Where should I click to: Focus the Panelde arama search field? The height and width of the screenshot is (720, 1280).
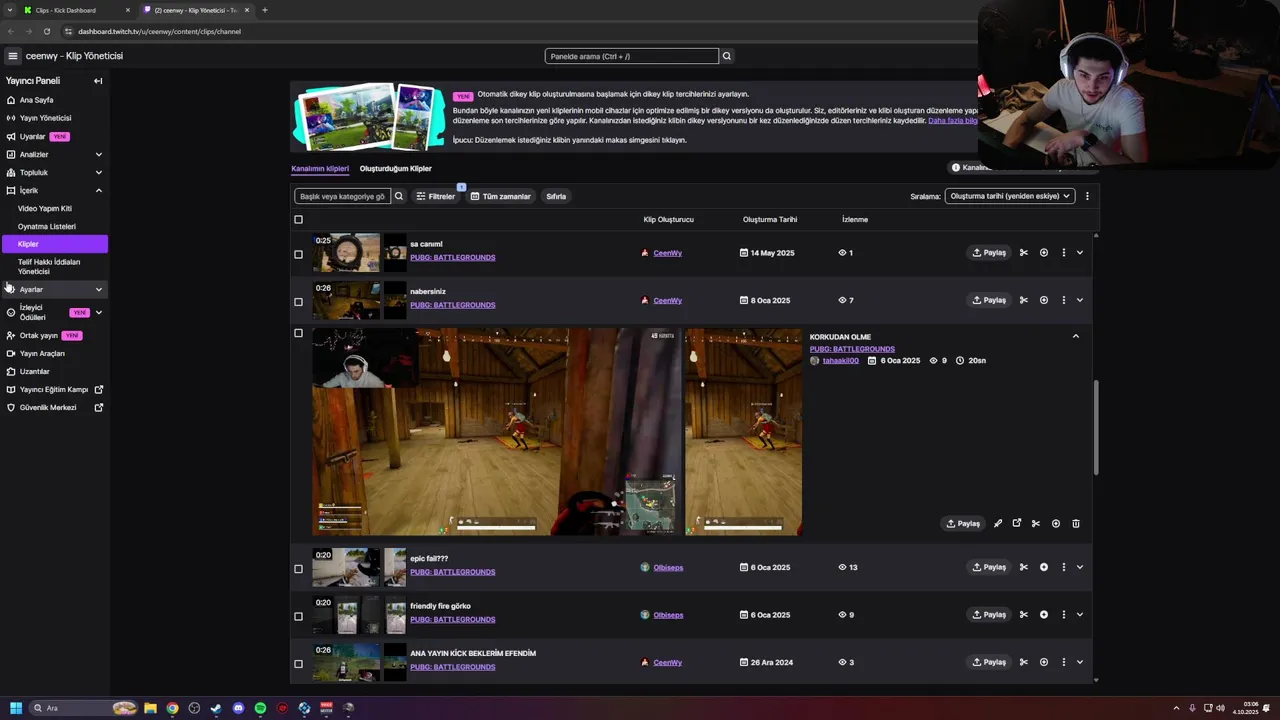pos(631,56)
